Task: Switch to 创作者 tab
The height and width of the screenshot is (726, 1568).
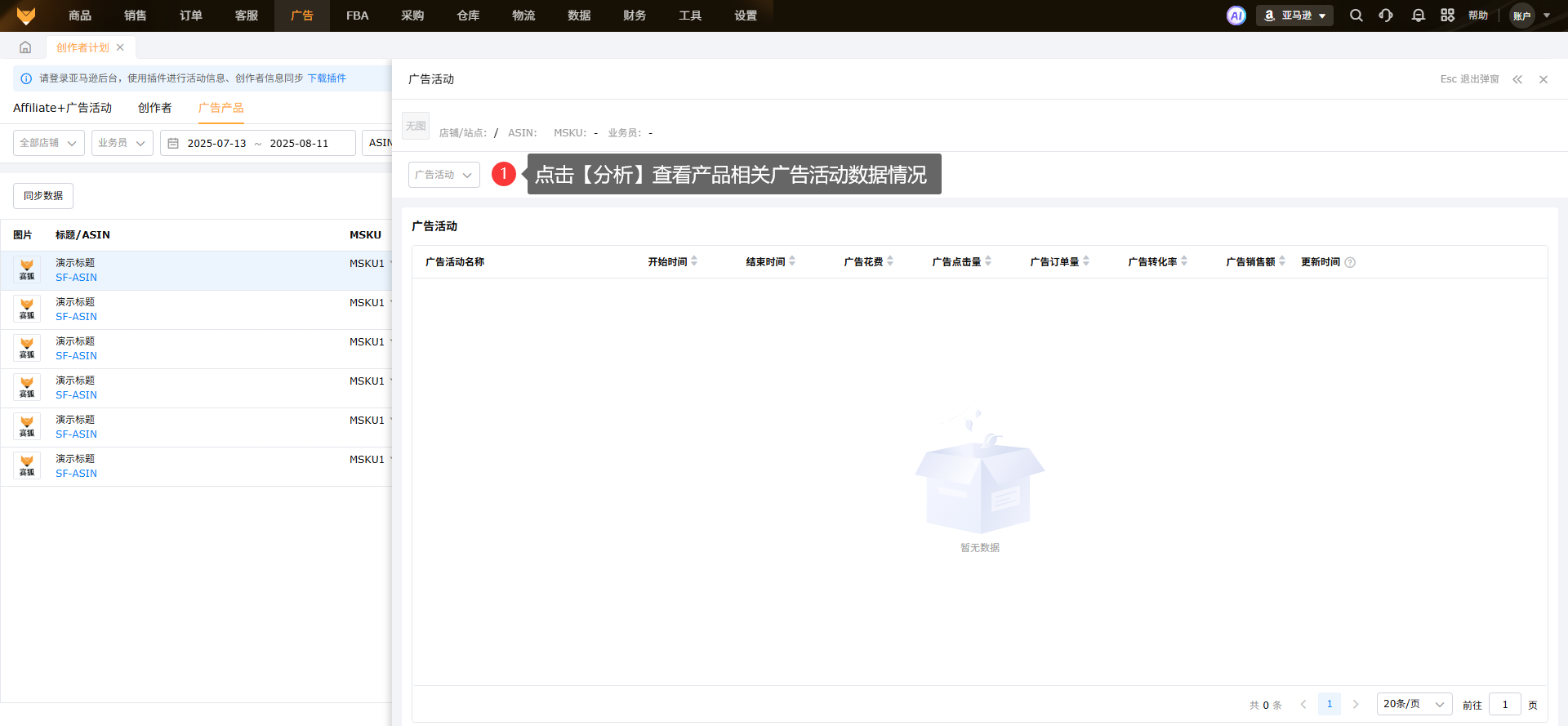Action: click(155, 108)
